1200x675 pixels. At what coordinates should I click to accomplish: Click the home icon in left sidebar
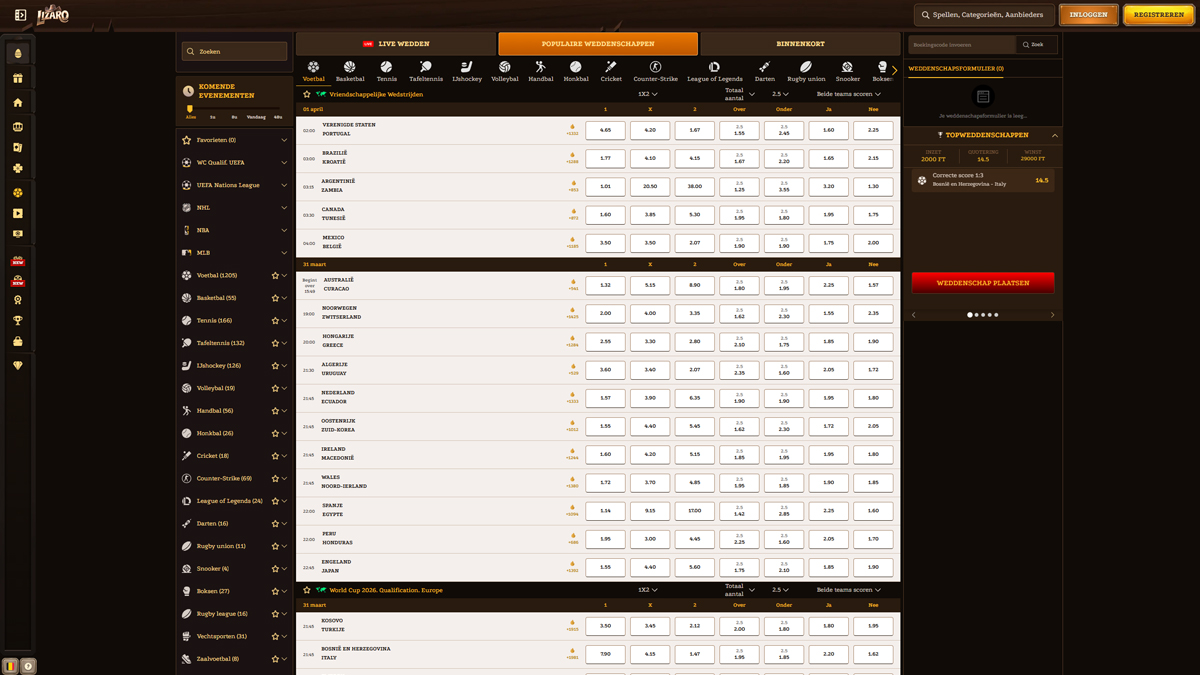[x=18, y=103]
